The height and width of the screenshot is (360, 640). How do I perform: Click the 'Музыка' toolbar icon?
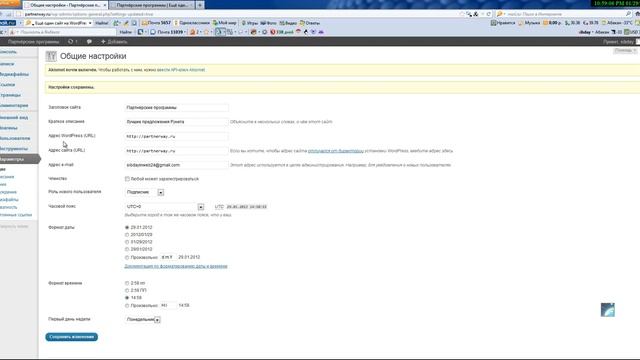(x=529, y=23)
